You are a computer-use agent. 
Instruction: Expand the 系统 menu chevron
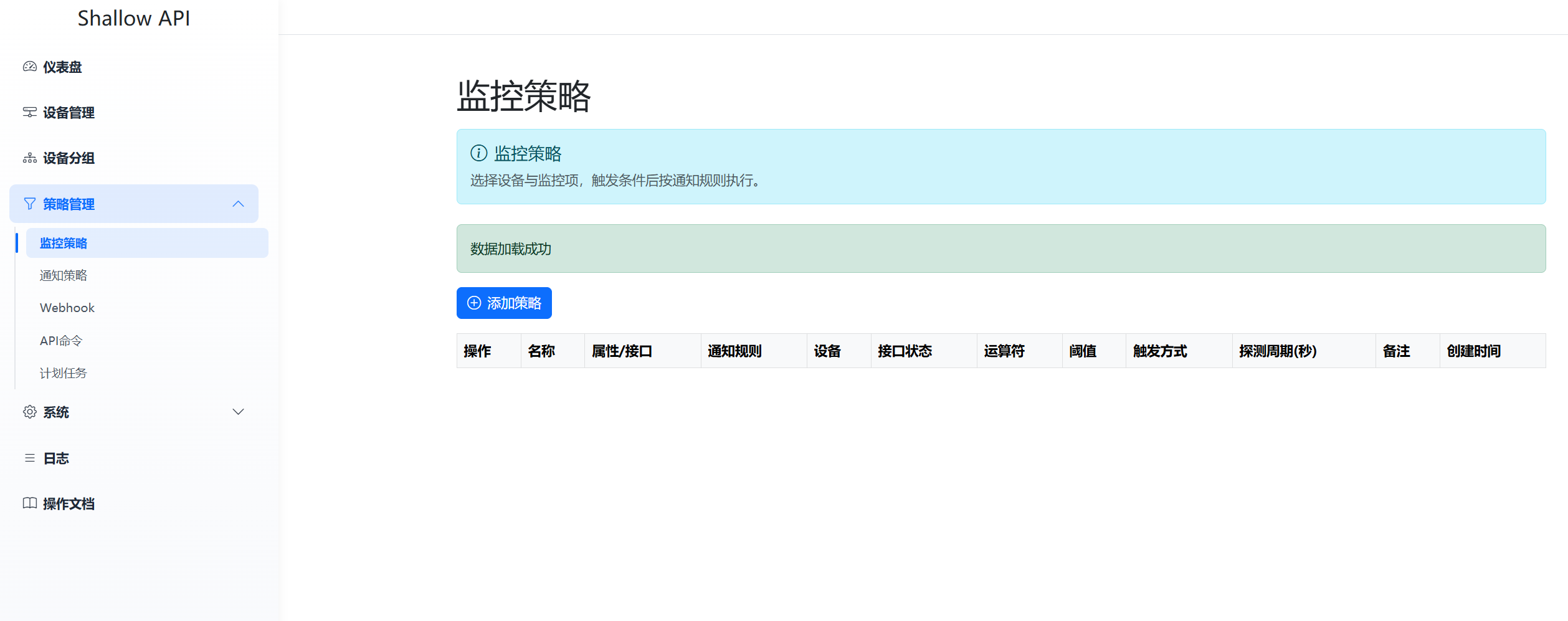238,412
